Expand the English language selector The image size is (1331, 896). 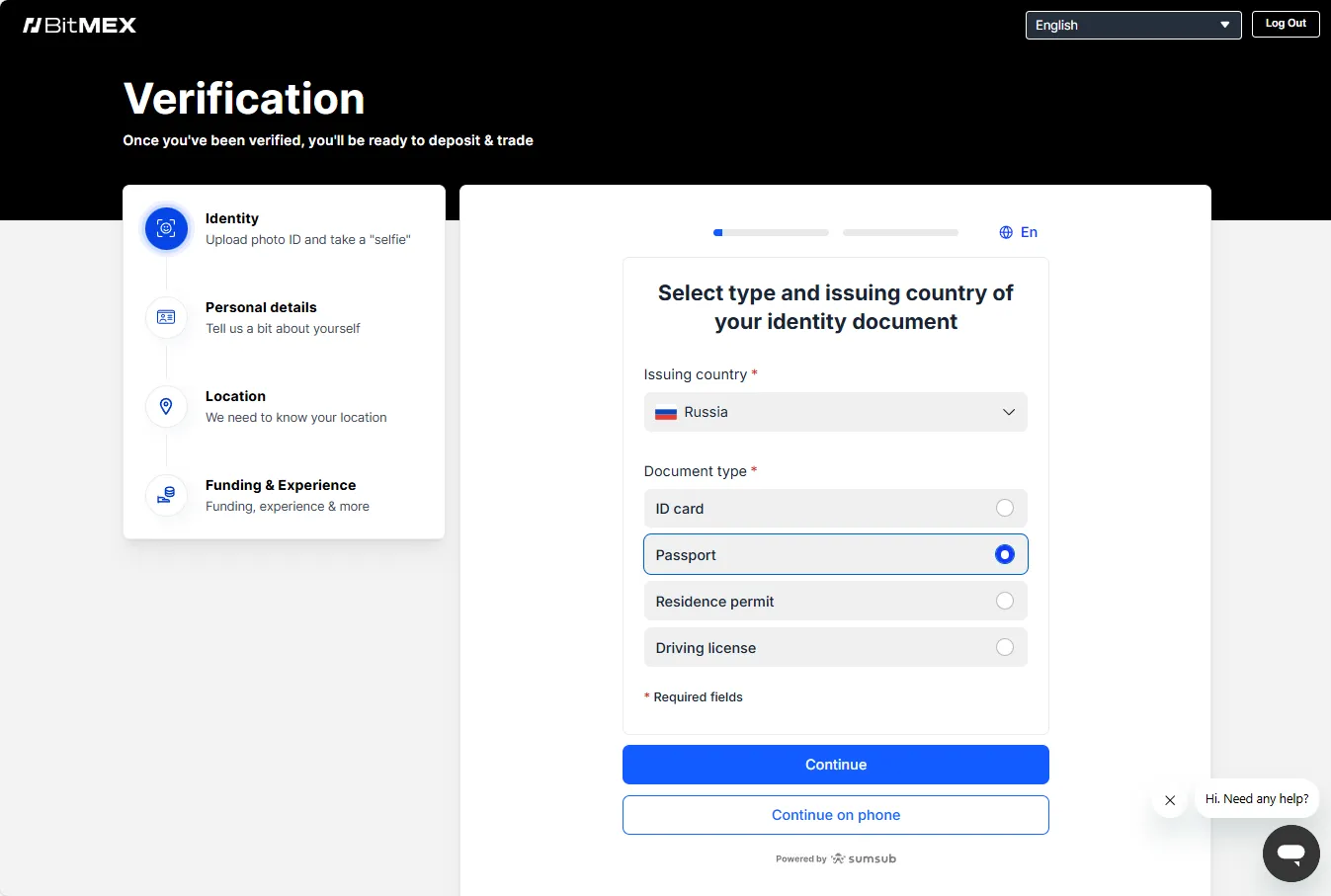[x=1132, y=25]
